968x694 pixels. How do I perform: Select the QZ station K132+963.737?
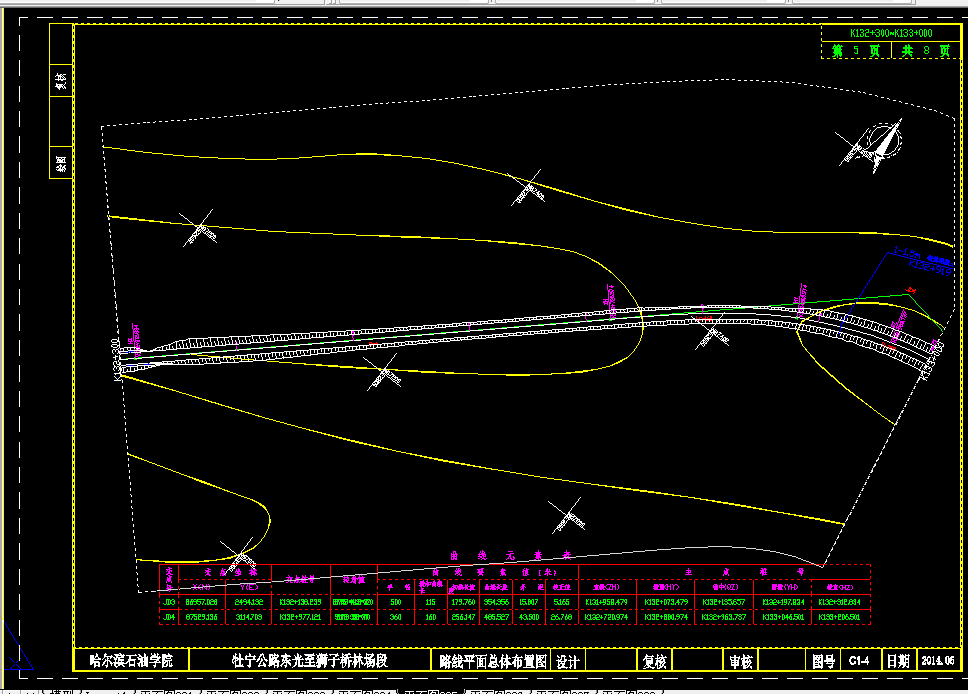coord(724,617)
